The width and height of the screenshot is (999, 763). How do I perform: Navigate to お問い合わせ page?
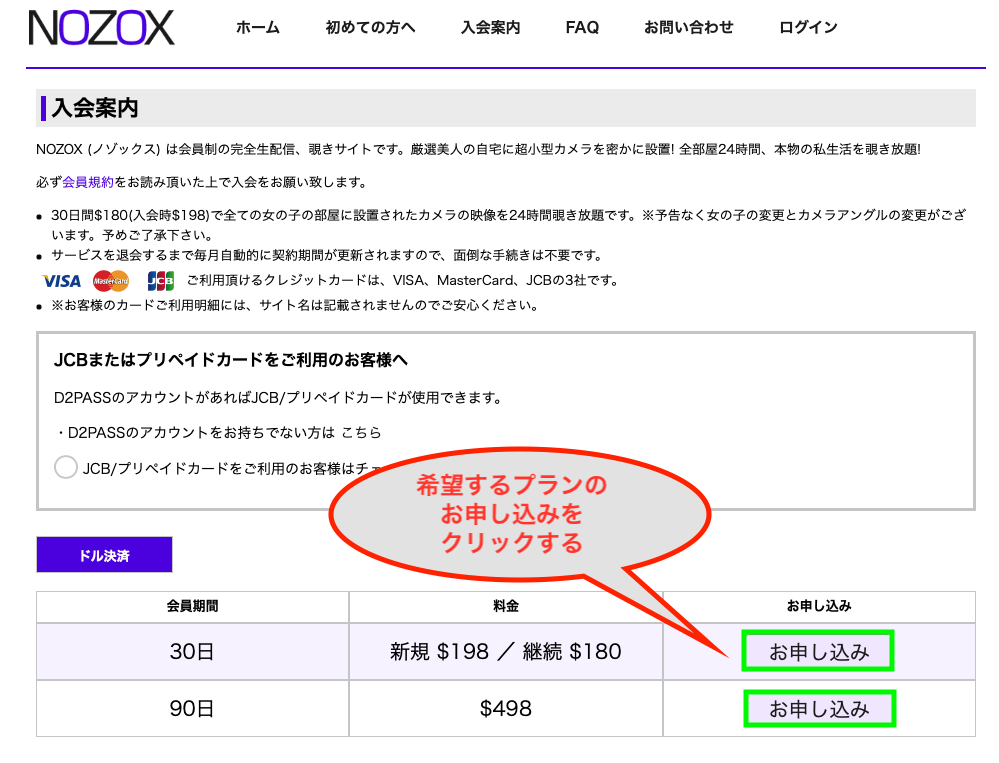[688, 28]
